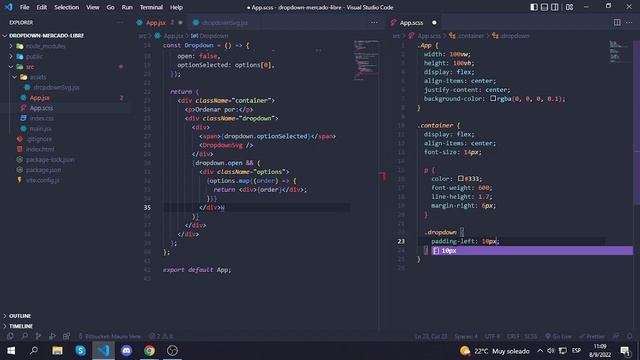Click the left editor minimap

[366, 60]
